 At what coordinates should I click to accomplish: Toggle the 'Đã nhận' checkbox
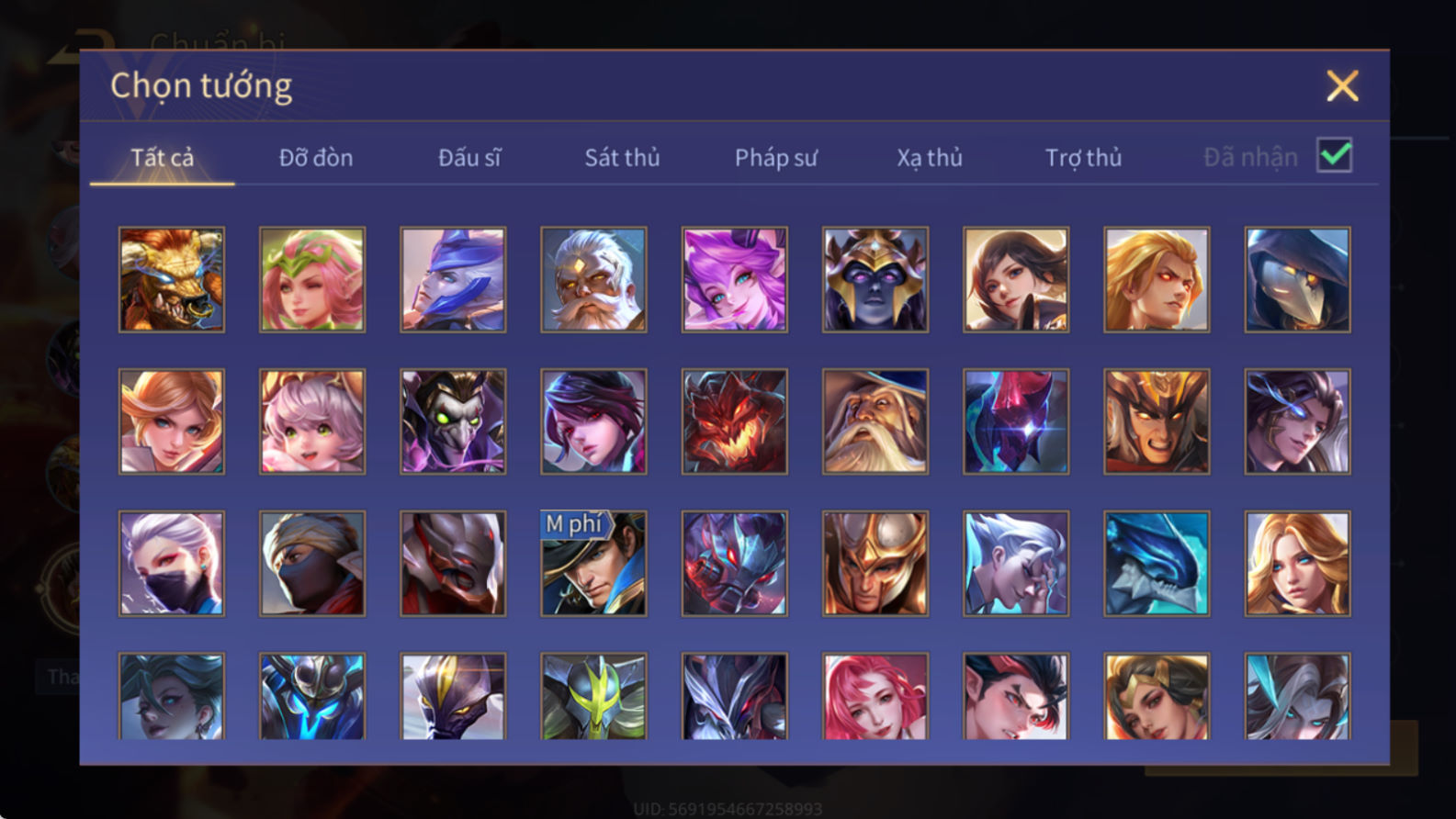pos(1334,155)
